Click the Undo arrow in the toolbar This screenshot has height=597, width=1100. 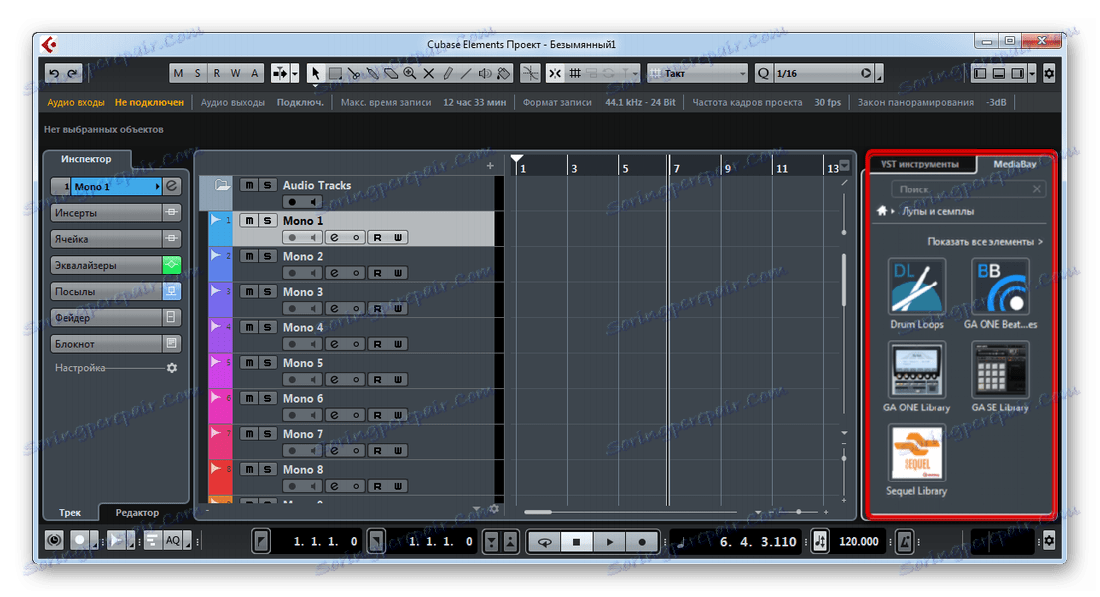pyautogui.click(x=54, y=73)
